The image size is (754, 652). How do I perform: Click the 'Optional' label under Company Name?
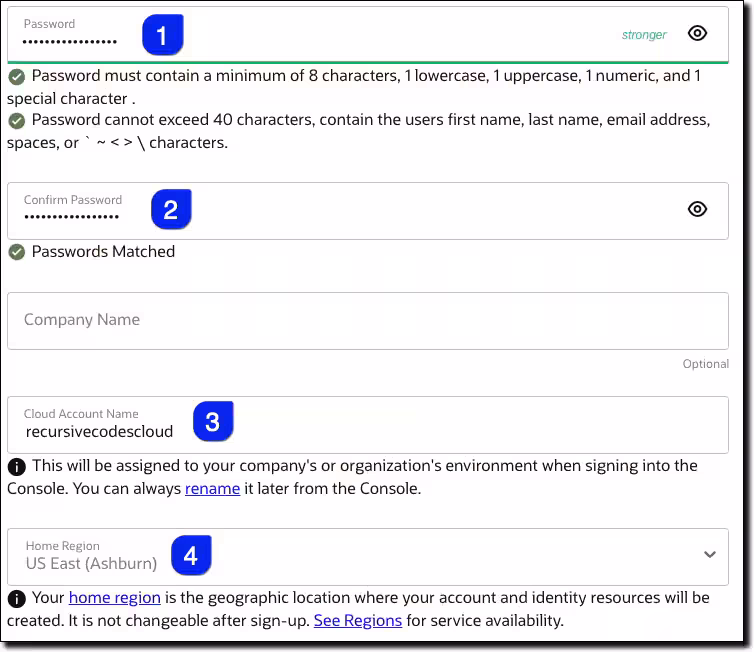(x=705, y=364)
